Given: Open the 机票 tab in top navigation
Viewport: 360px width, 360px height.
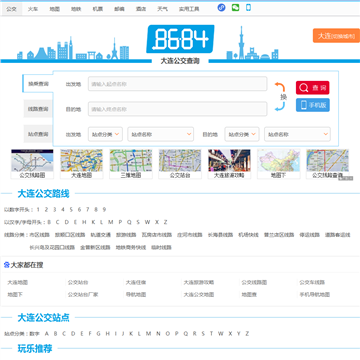Looking at the screenshot, I should 98,9.
